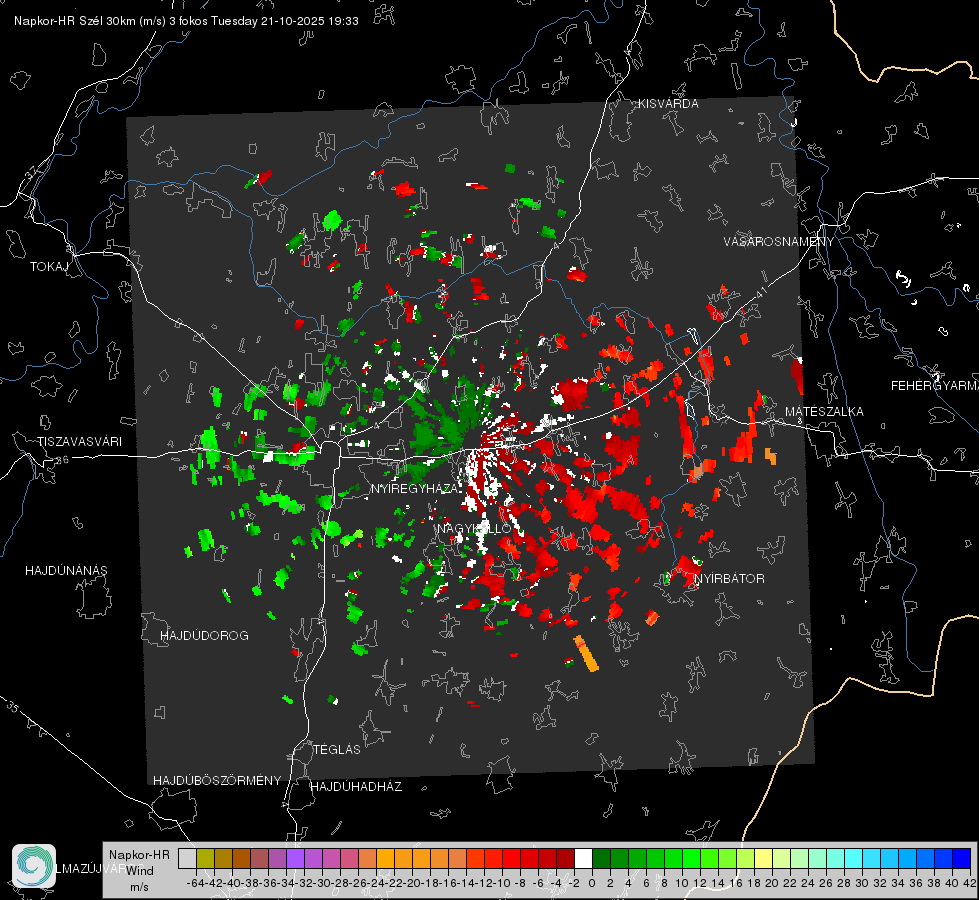979x900 pixels.
Task: Click the TÉGLÁS town label
Action: tap(337, 749)
